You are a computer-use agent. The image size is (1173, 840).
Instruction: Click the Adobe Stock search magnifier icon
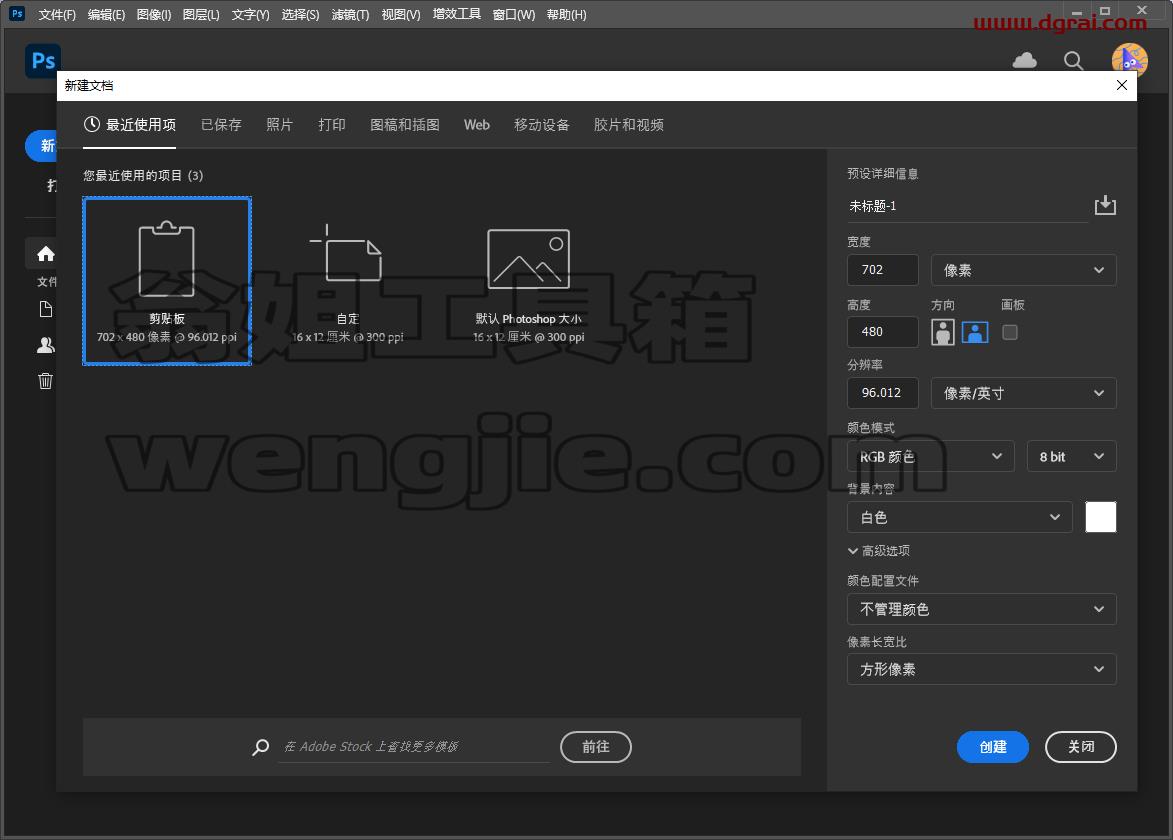click(x=260, y=747)
